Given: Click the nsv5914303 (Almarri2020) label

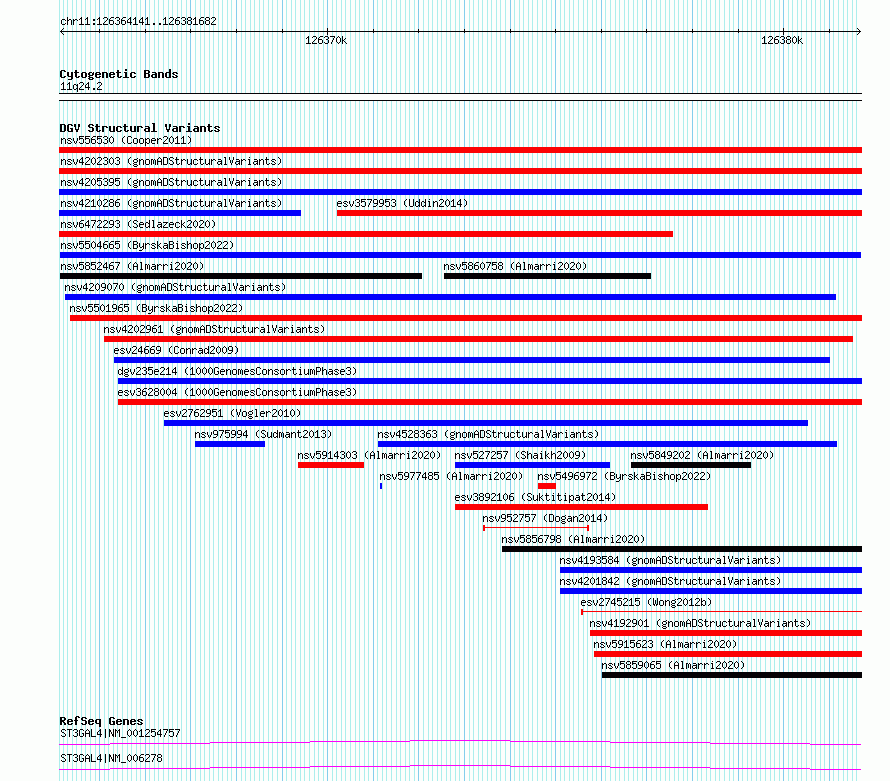Looking at the screenshot, I should tap(369, 455).
